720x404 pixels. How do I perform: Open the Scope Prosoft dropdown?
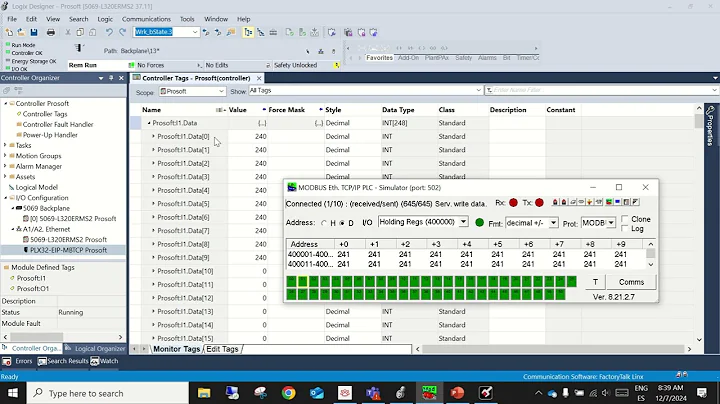[x=221, y=91]
